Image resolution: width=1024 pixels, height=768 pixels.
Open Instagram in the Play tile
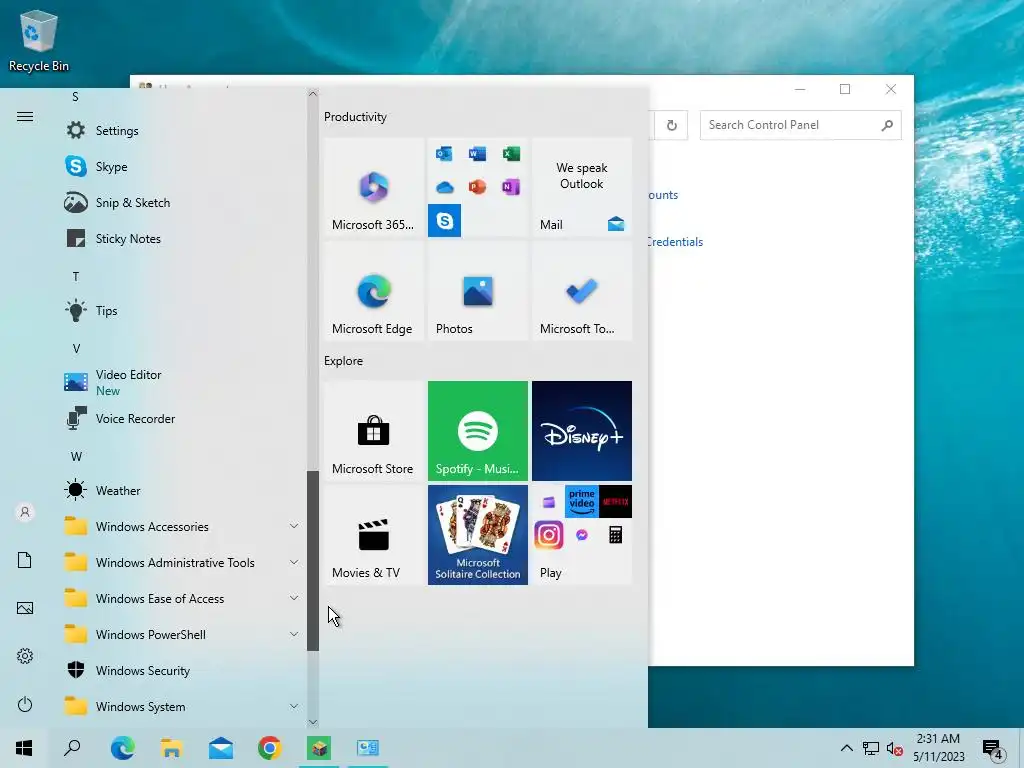coord(549,536)
